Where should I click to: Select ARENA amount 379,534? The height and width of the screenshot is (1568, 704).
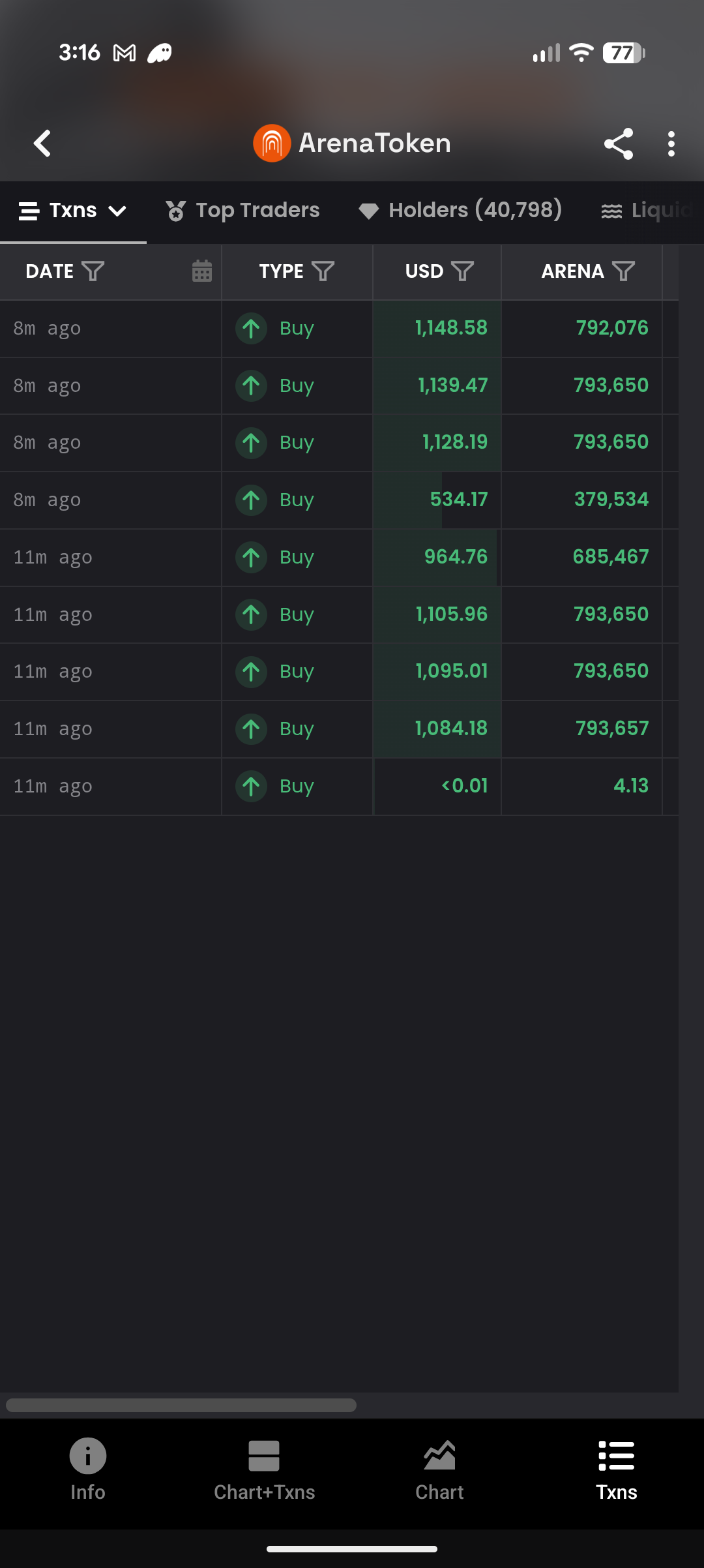pos(611,500)
